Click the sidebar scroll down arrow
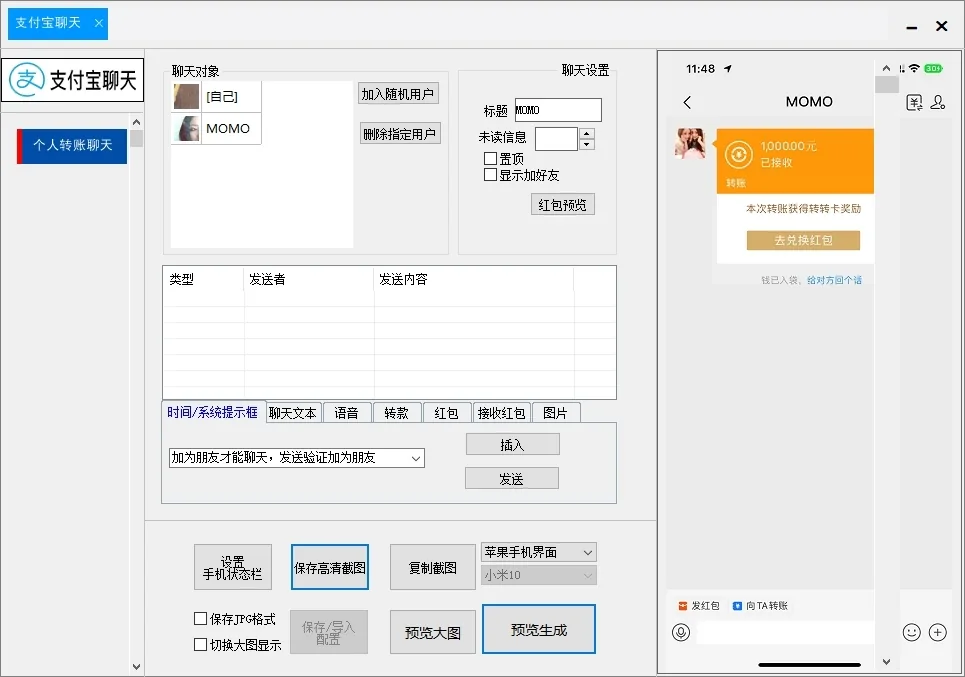The image size is (965, 677). (137, 667)
